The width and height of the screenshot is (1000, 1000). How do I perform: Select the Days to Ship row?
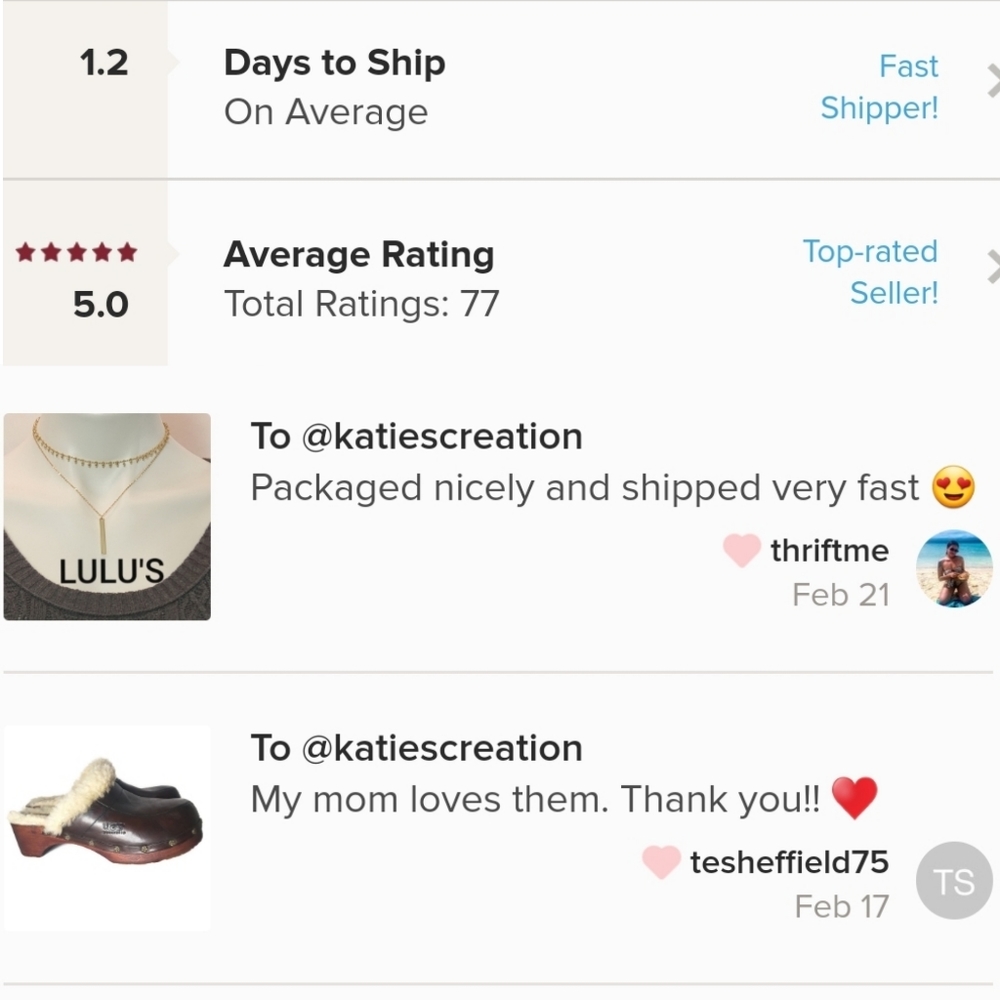(x=334, y=63)
